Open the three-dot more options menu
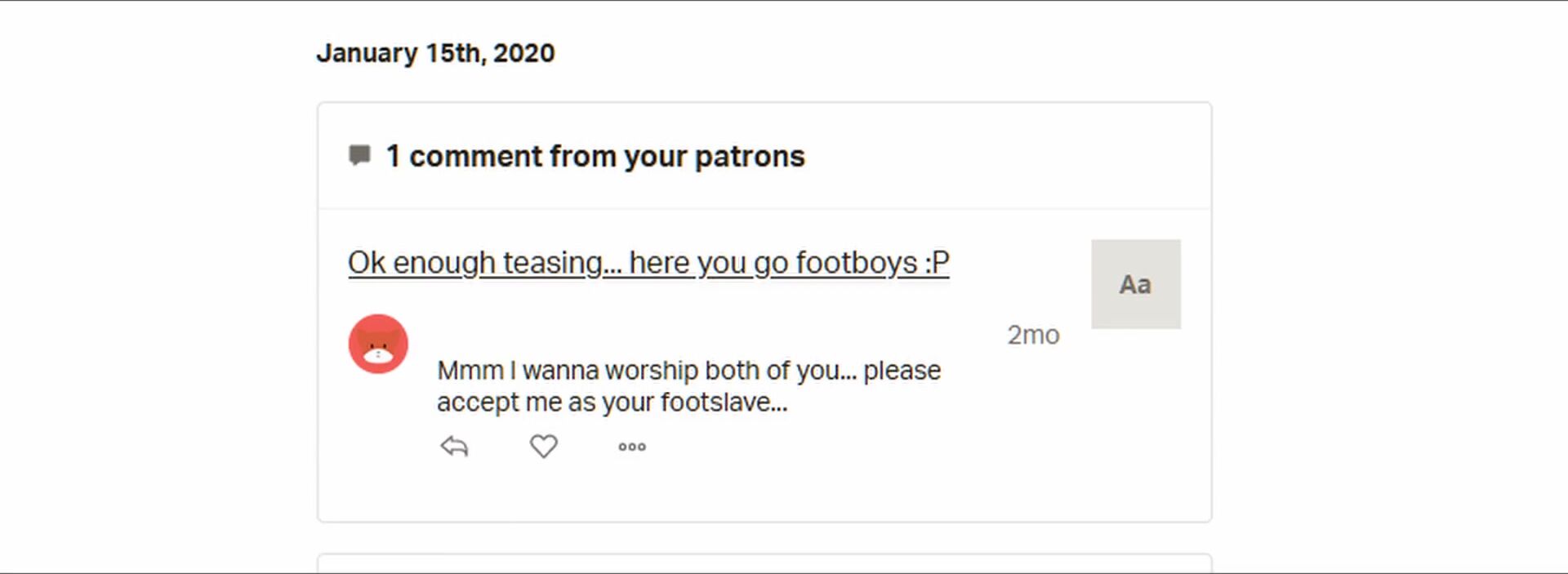Image resolution: width=1568 pixels, height=574 pixels. [x=632, y=447]
